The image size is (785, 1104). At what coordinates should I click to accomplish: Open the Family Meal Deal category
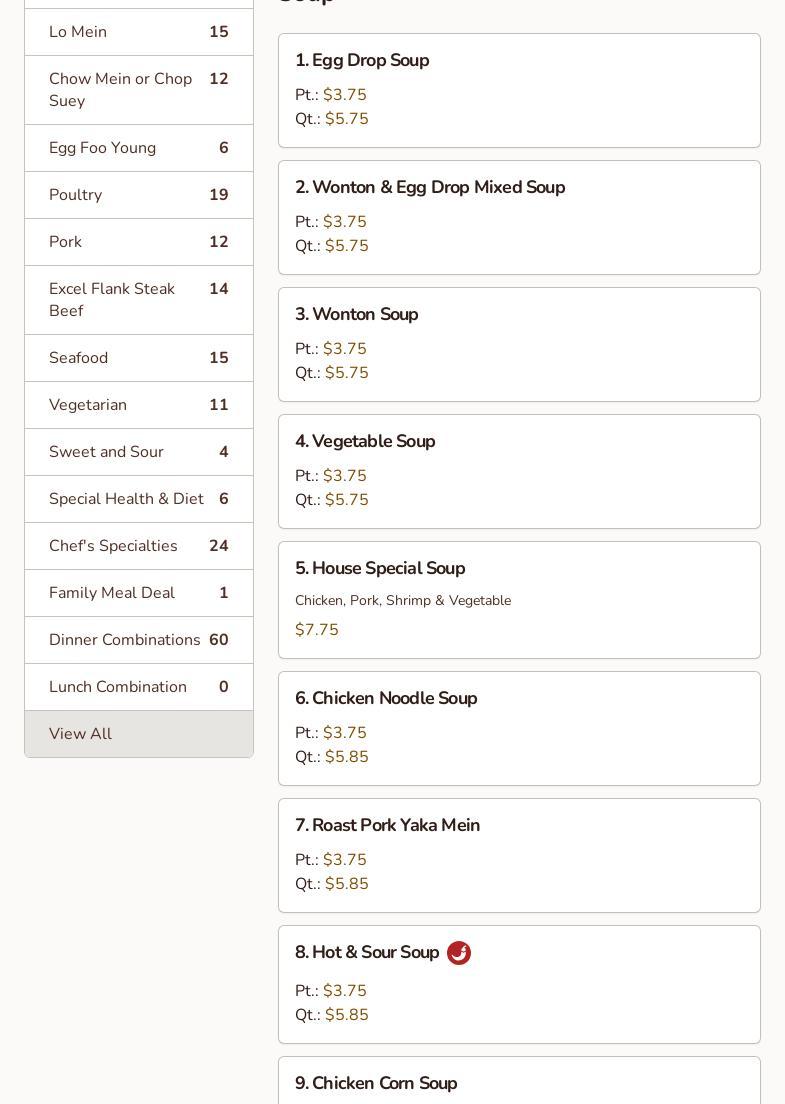tap(138, 593)
